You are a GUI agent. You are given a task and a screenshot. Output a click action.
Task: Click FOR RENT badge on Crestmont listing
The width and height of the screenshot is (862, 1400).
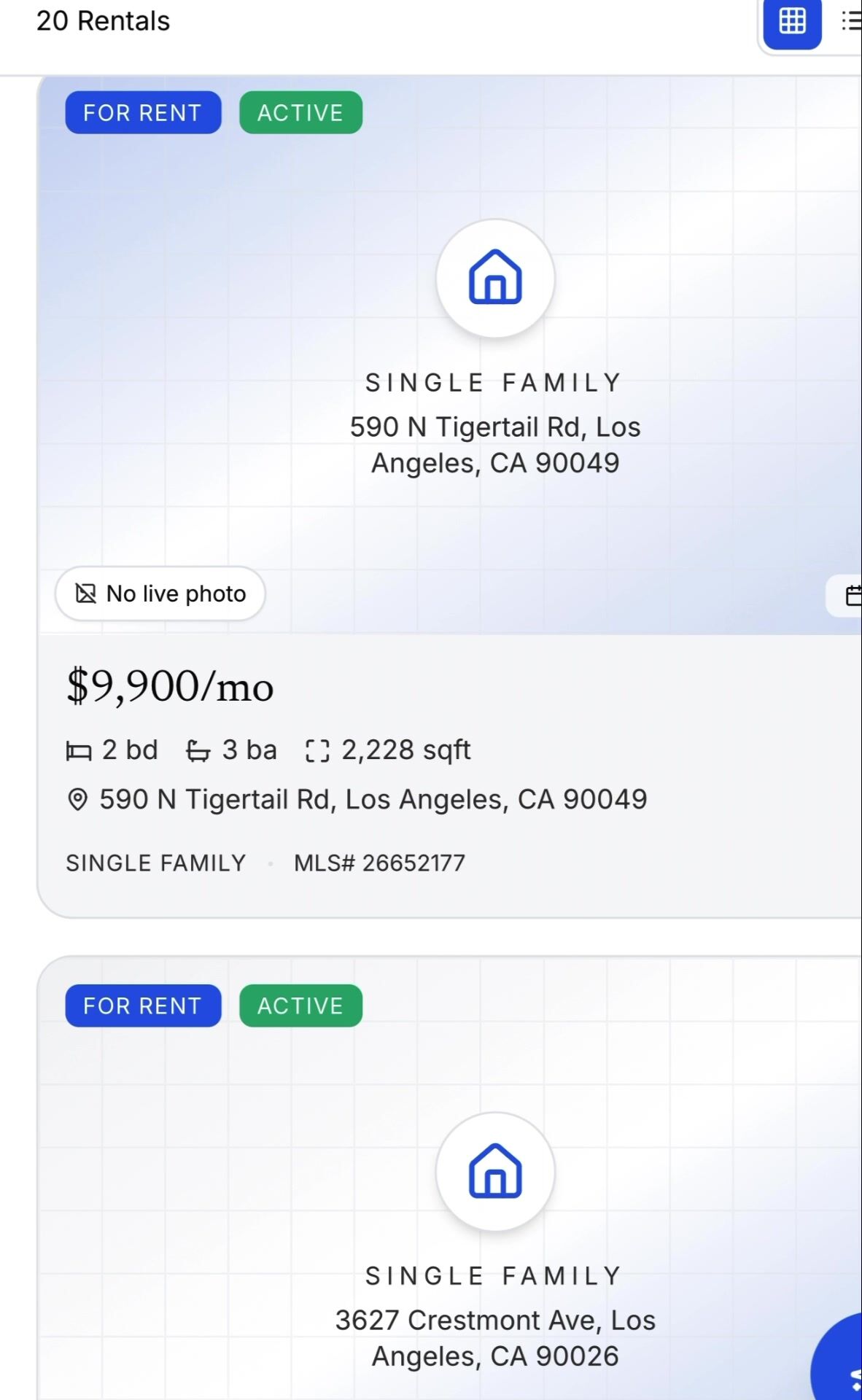tap(143, 1006)
